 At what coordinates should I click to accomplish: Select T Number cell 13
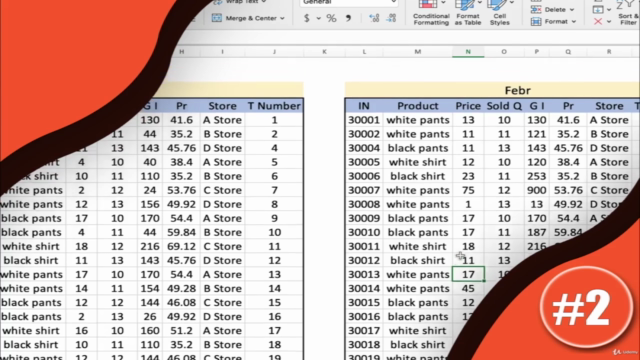tap(274, 274)
